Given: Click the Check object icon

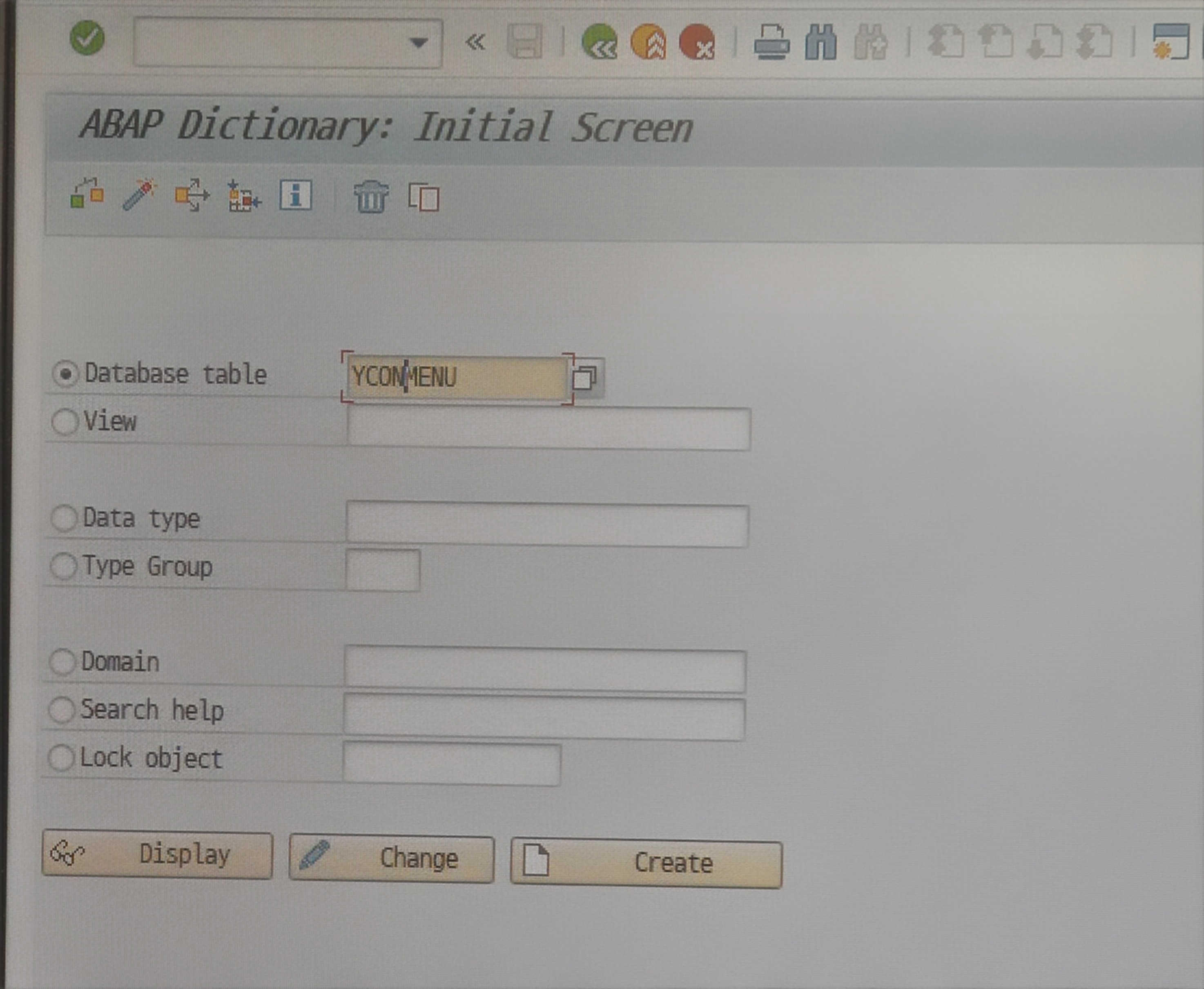Looking at the screenshot, I should 87,194.
